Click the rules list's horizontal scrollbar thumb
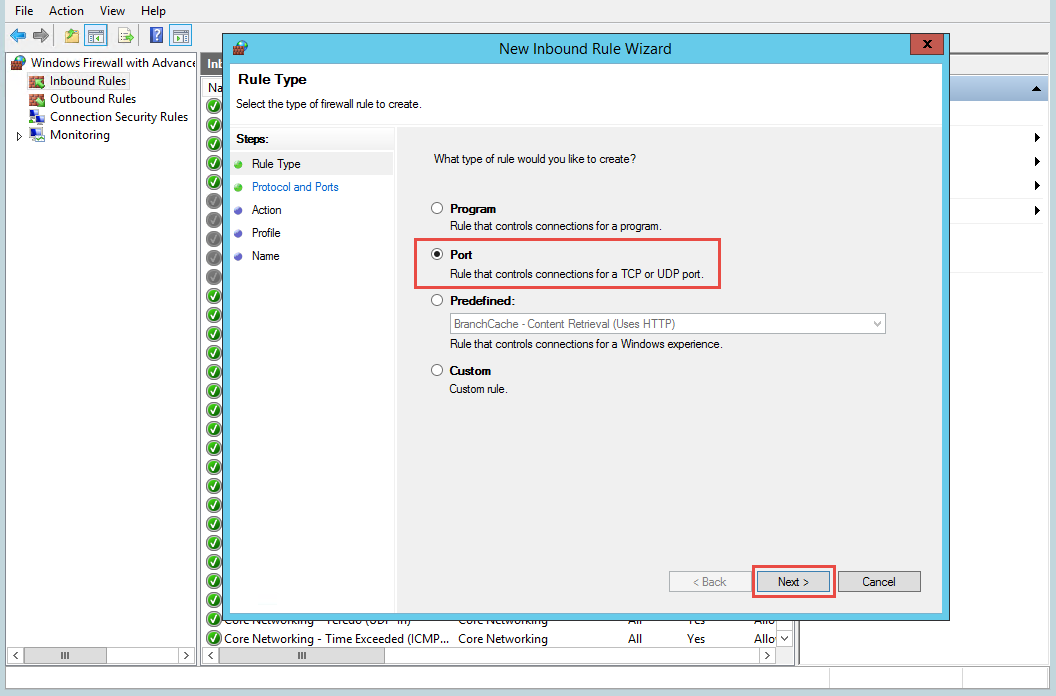This screenshot has height=696, width=1056. (302, 655)
